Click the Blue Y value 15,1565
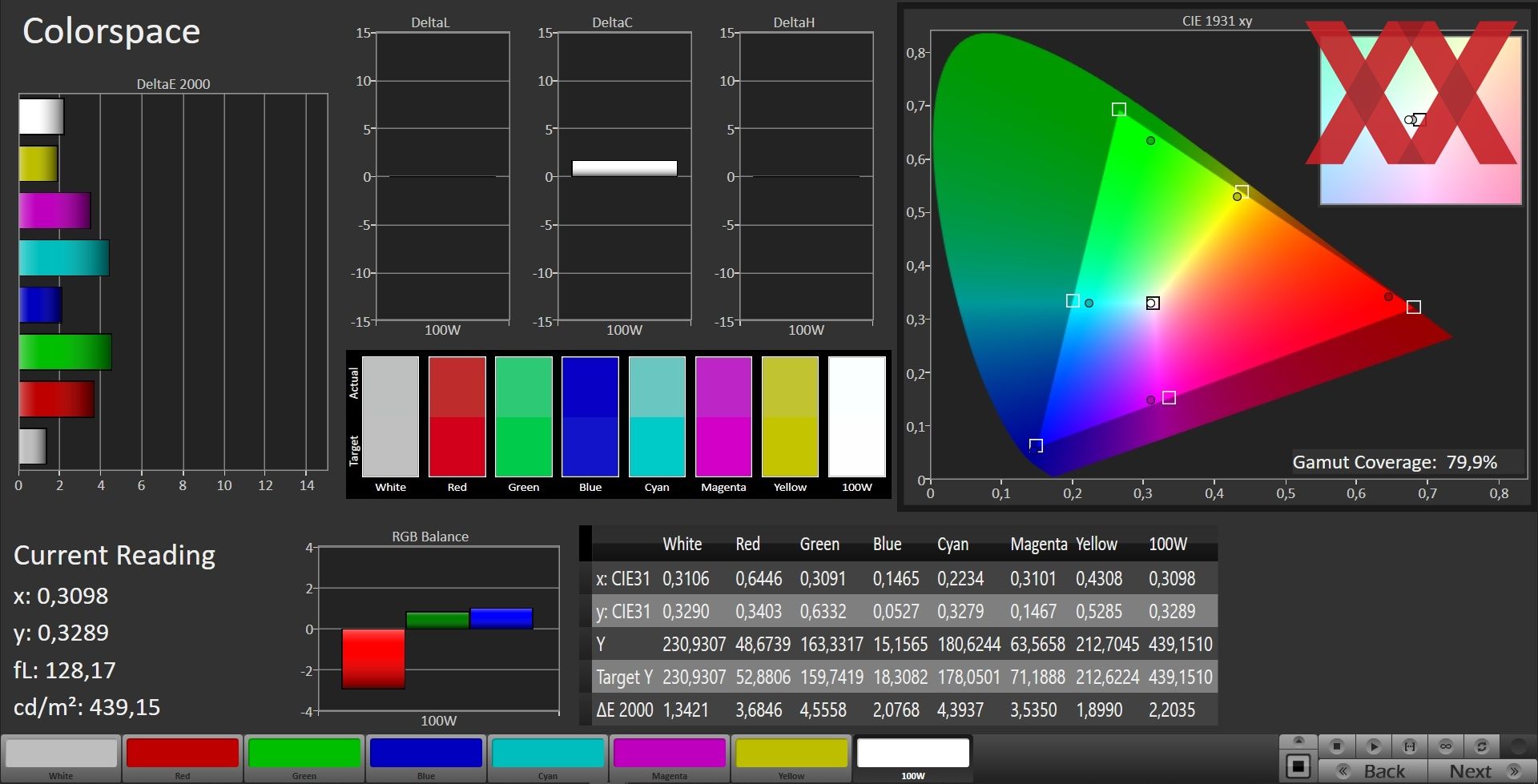The height and width of the screenshot is (784, 1538). tap(900, 644)
